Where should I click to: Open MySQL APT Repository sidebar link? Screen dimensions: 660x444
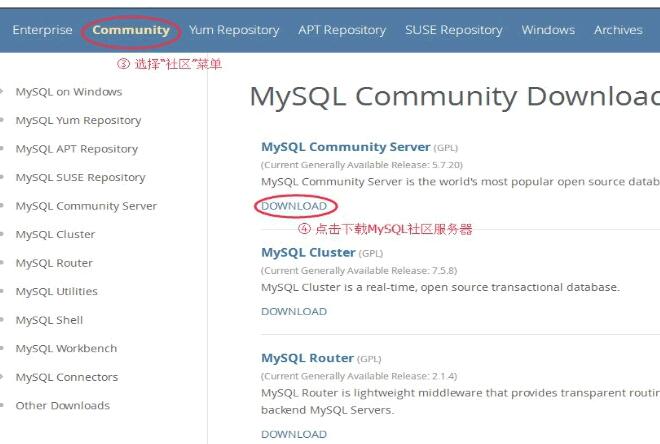[77, 149]
